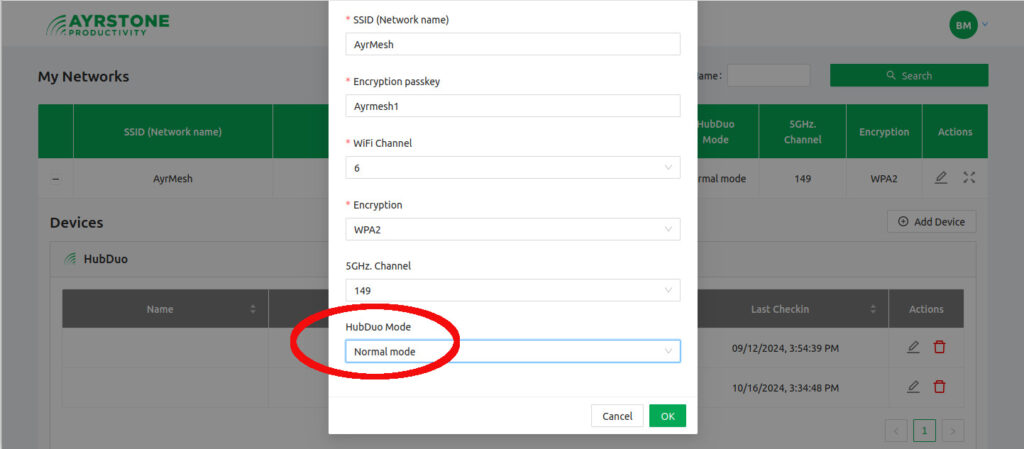Cancel the network edit dialog

pos(617,416)
